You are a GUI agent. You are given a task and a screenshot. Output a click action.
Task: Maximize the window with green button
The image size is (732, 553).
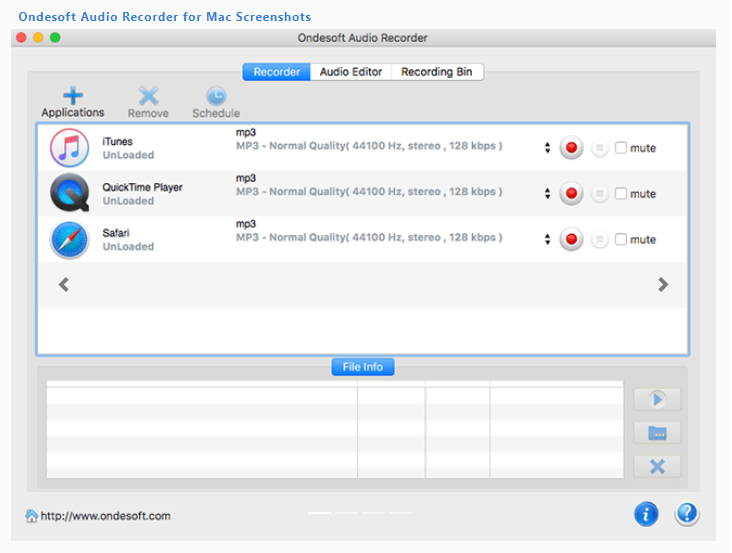[x=55, y=37]
